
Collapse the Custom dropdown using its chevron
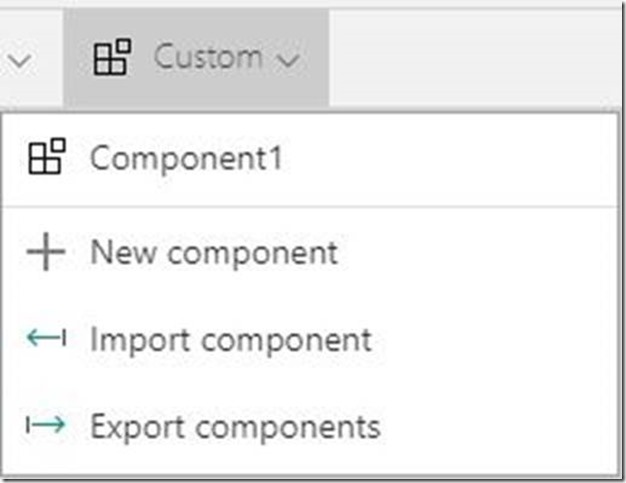point(287,61)
